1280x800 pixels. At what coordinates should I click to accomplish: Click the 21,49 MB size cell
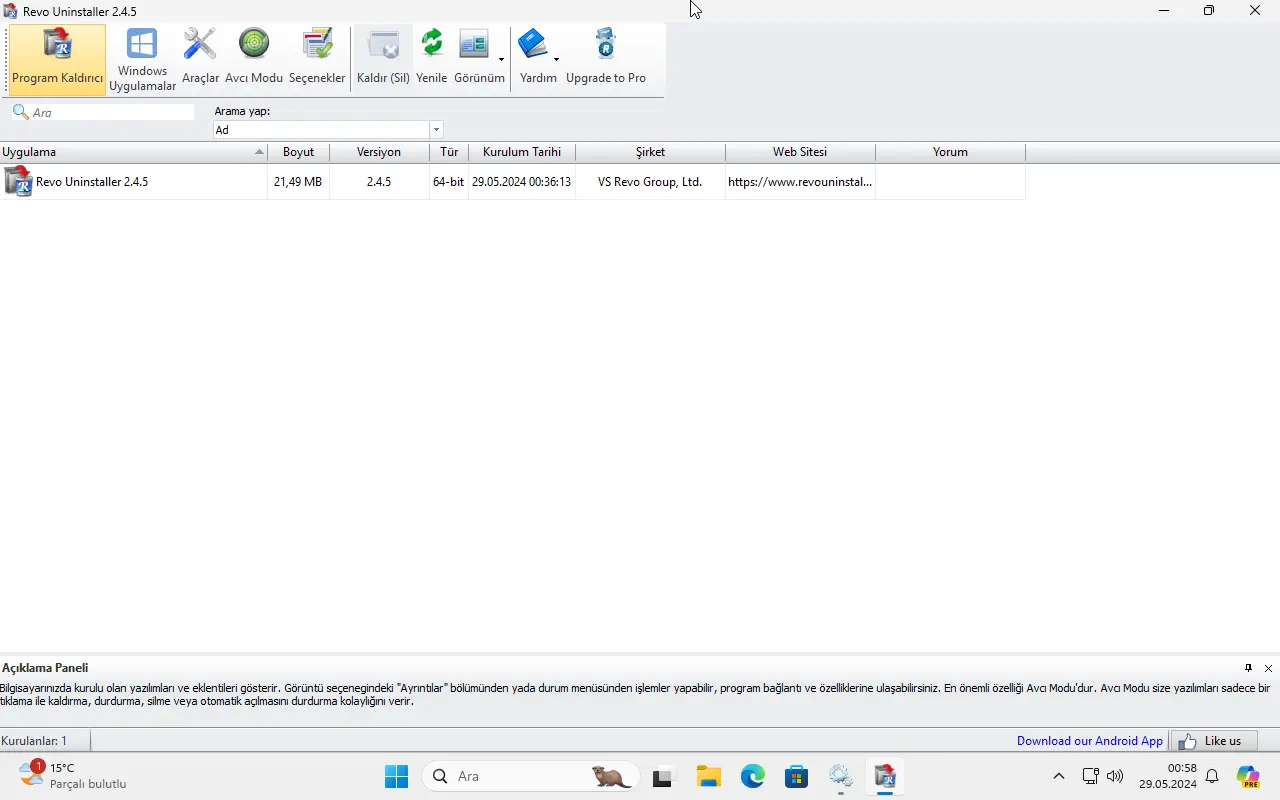pos(298,182)
